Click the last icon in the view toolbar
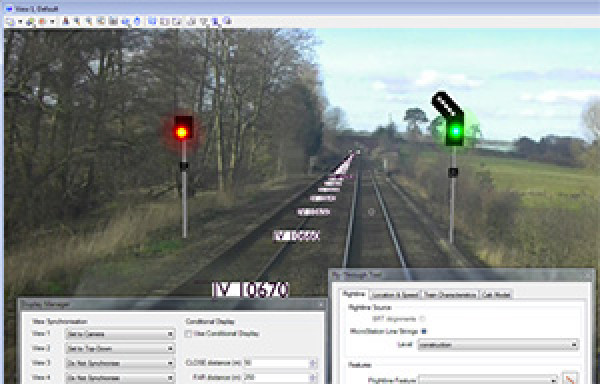 227,21
